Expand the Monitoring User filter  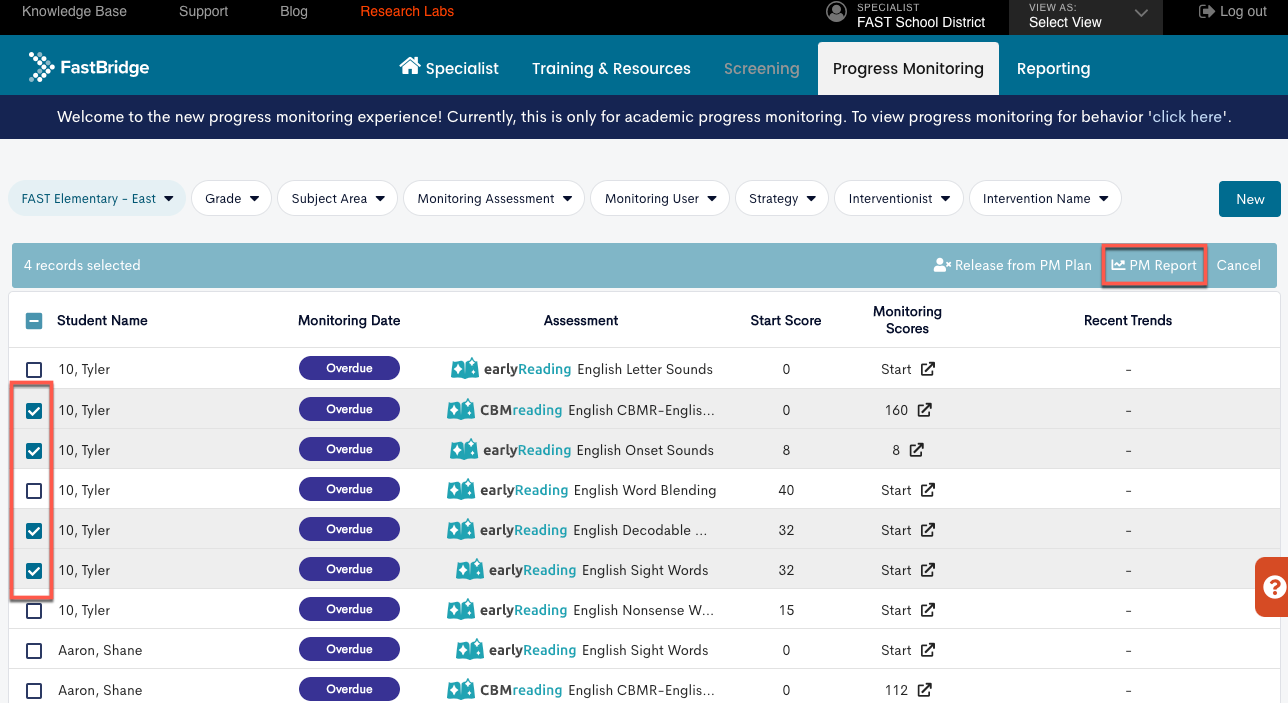coord(660,198)
